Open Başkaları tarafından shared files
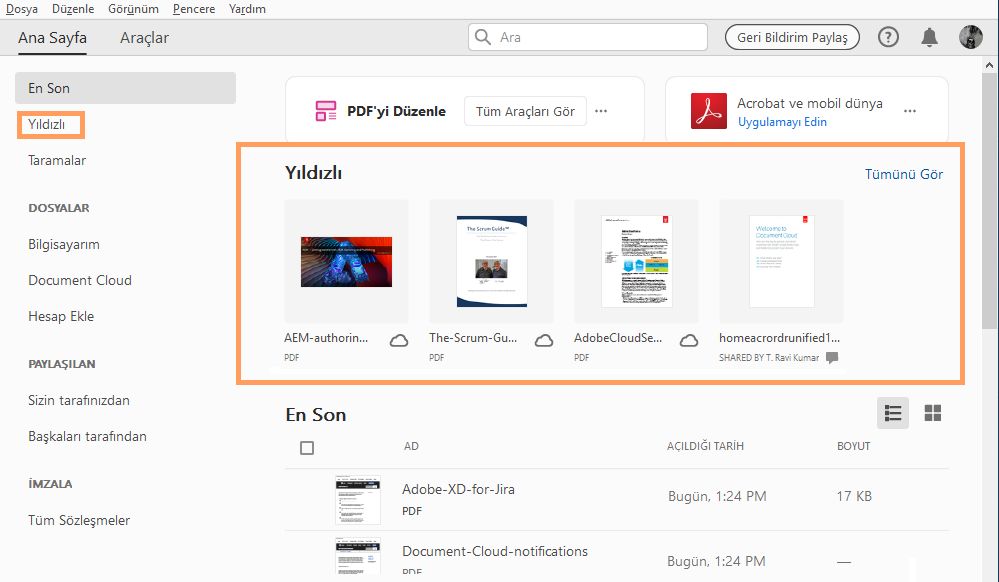Screen dimensions: 999x582 87,436
